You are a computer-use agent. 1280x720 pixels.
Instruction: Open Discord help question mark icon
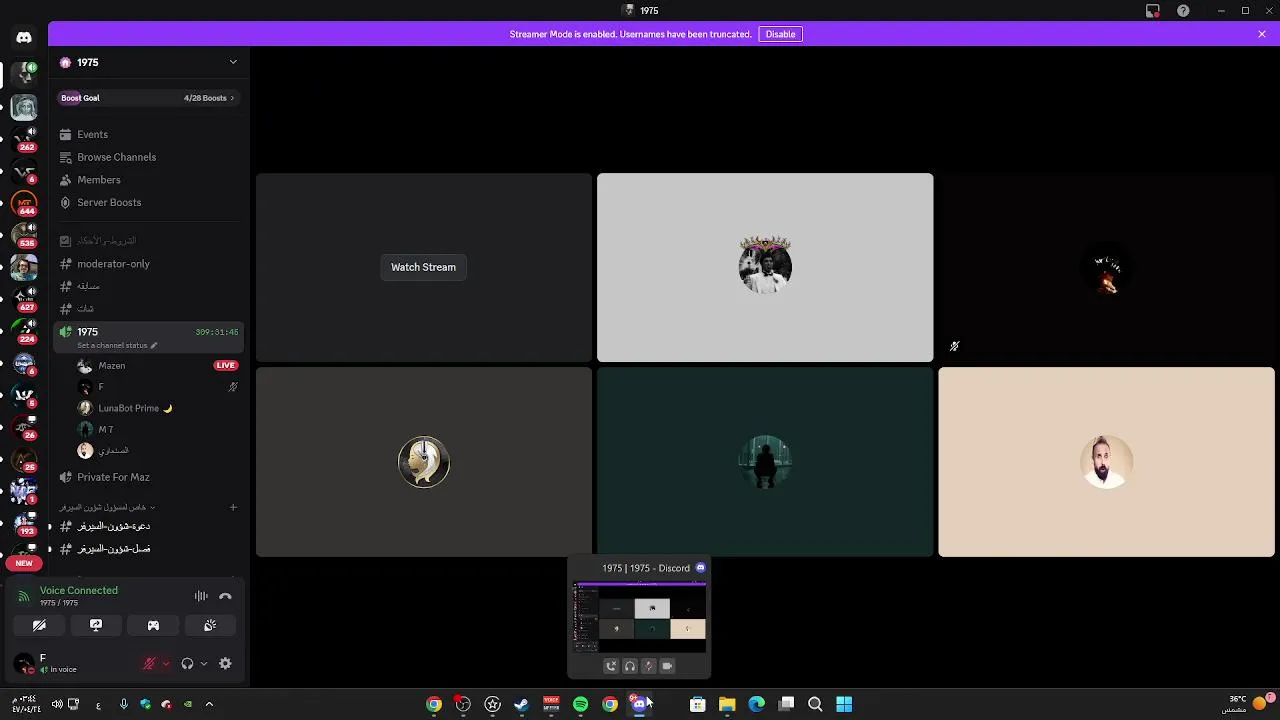point(1183,11)
